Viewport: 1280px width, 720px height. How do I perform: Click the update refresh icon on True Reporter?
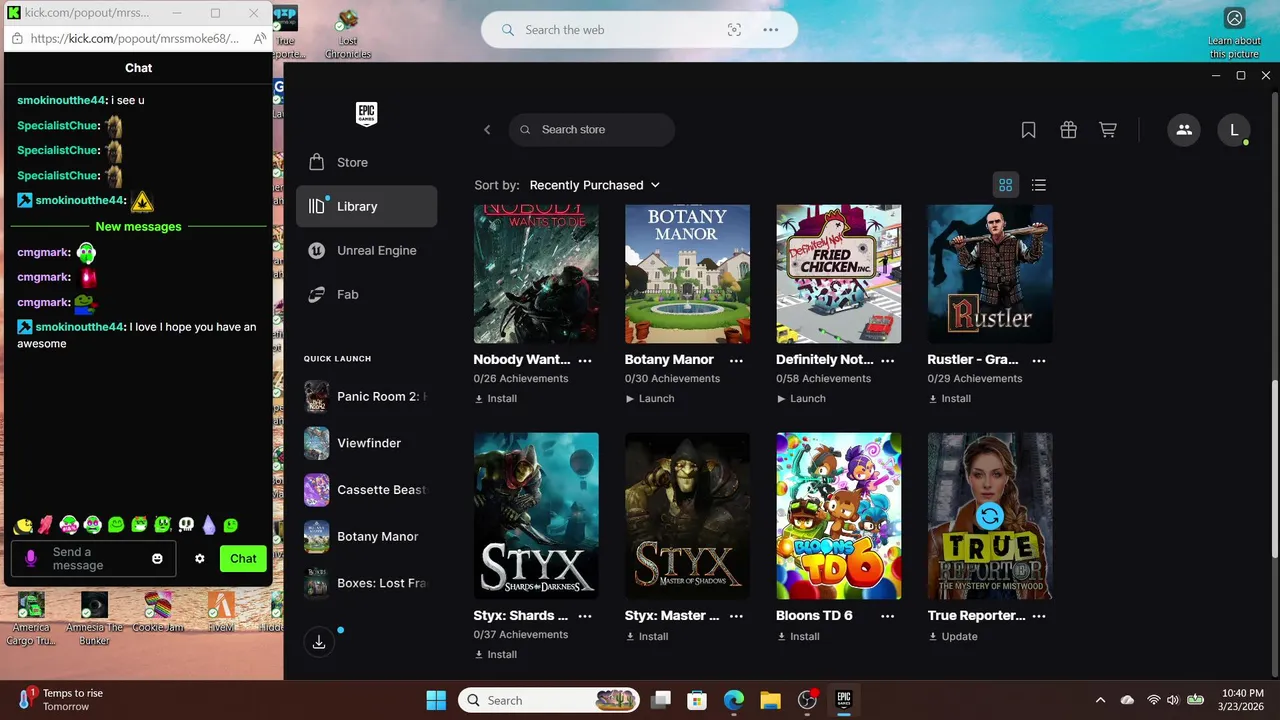pos(990,516)
